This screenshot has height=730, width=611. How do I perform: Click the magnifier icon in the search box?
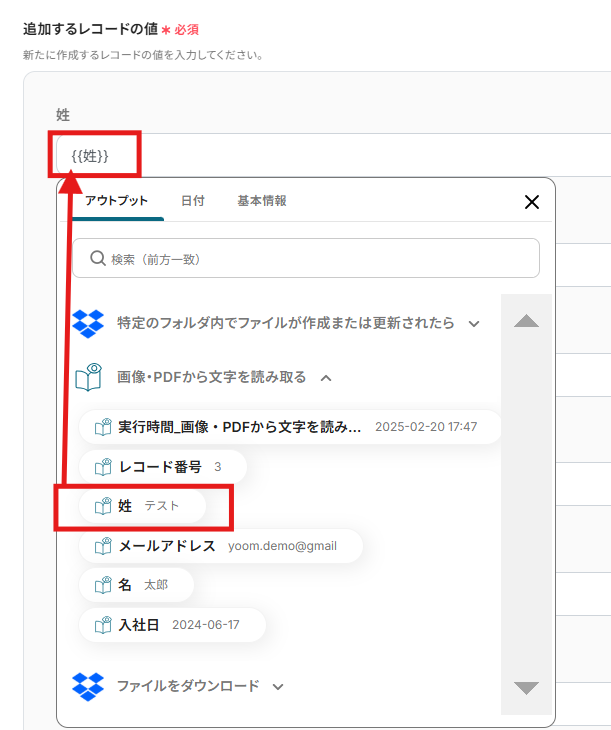click(98, 258)
